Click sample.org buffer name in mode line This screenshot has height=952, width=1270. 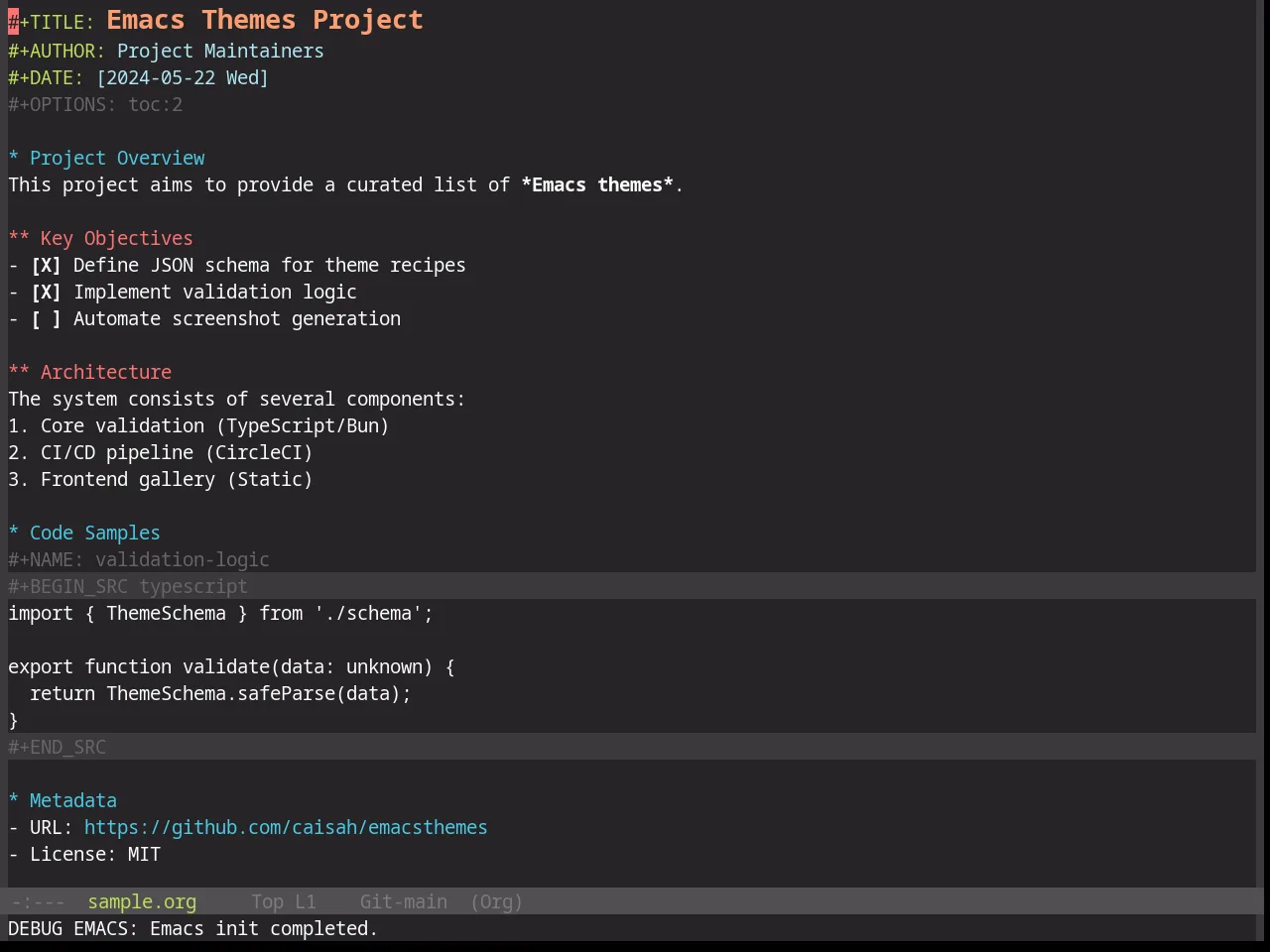click(142, 902)
